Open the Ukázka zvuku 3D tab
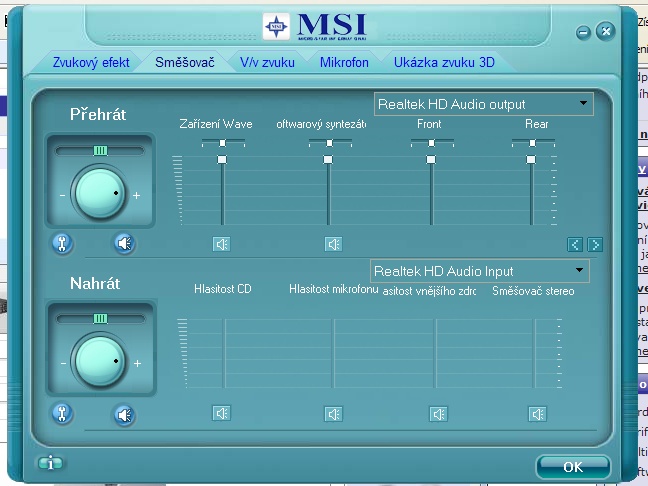Screen dimensions: 648x486 tap(444, 62)
